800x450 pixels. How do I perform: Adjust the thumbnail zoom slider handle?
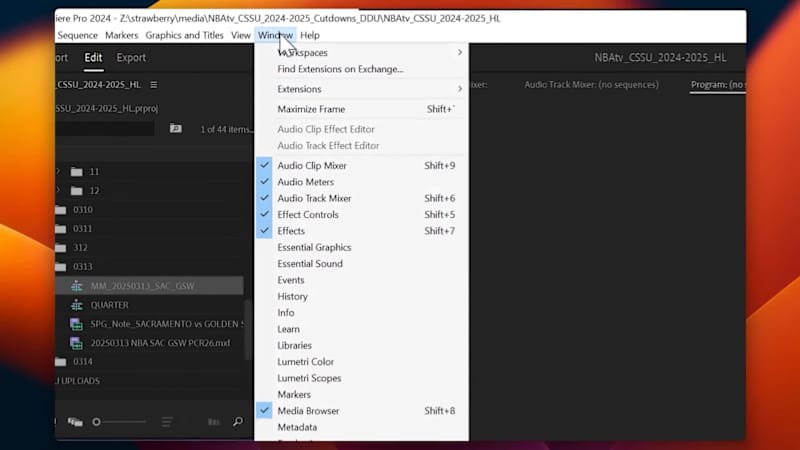point(96,422)
